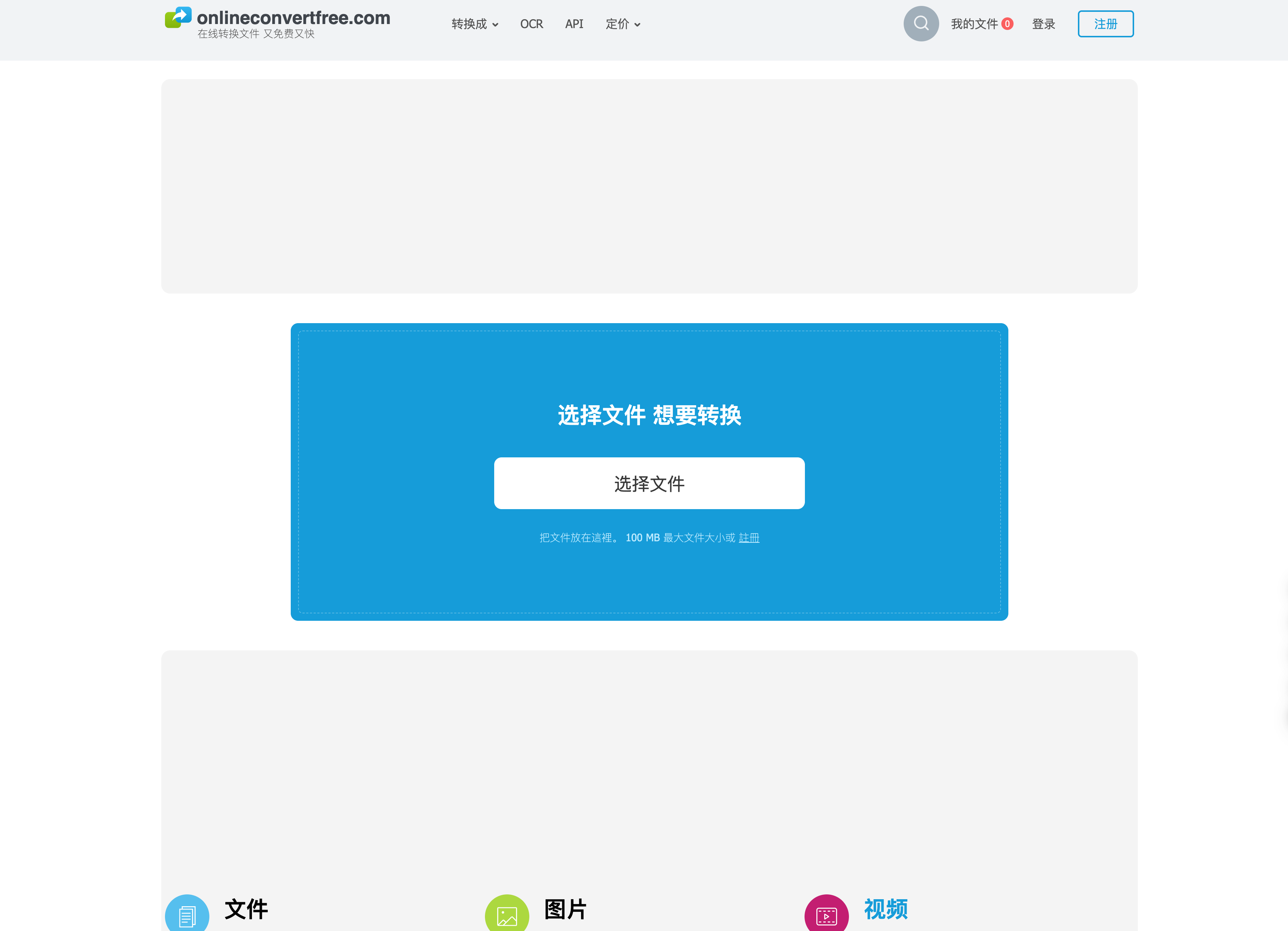Open the OCR page
Screen dimensions: 1288x931
click(532, 24)
